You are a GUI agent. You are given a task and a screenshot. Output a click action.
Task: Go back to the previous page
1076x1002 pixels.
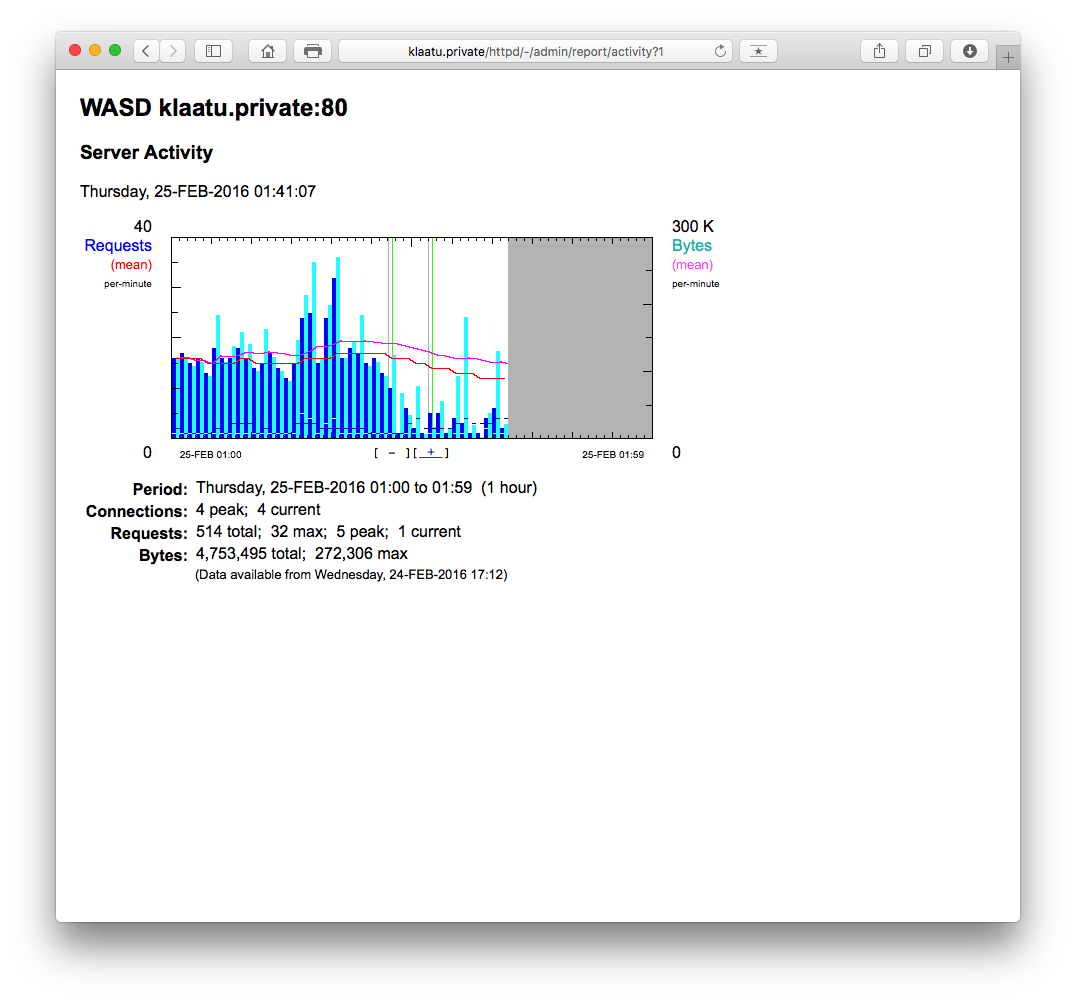(146, 51)
